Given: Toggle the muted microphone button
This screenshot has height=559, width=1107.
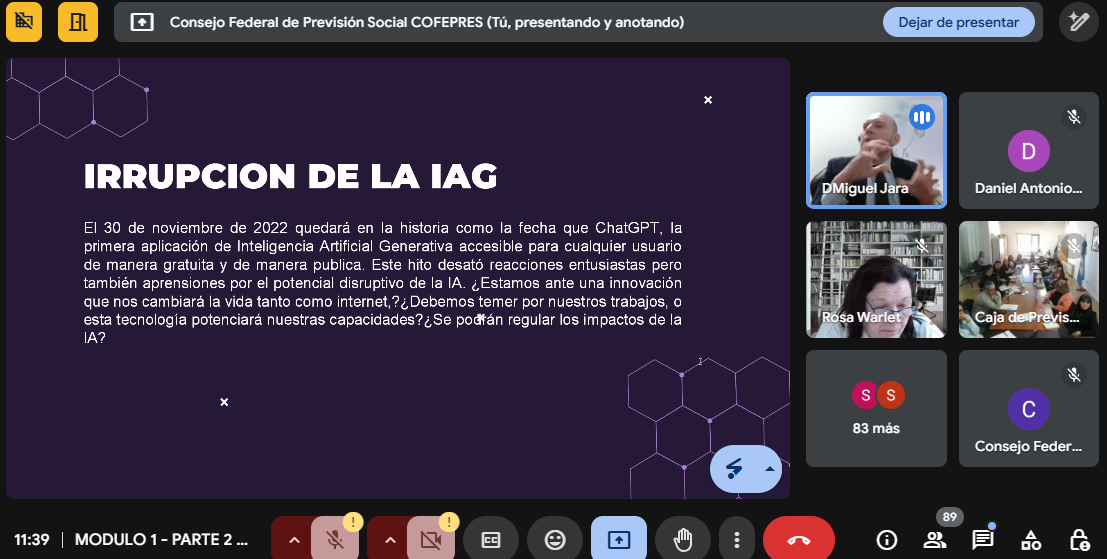Looking at the screenshot, I should [335, 540].
